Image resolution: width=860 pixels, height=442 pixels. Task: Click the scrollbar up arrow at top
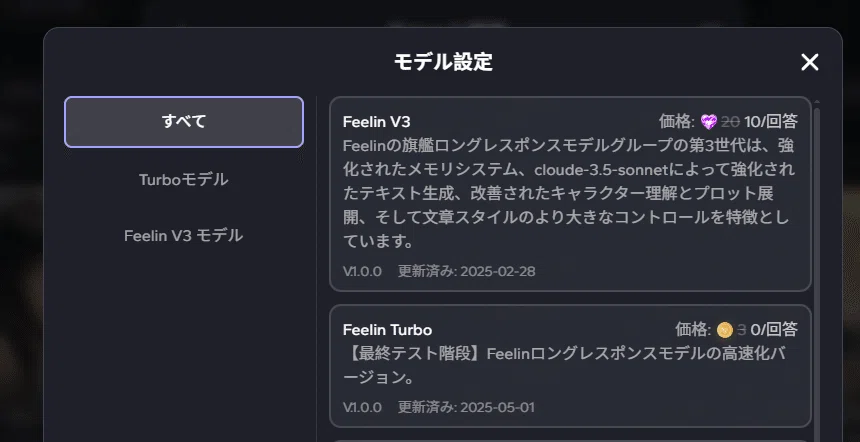tap(817, 102)
